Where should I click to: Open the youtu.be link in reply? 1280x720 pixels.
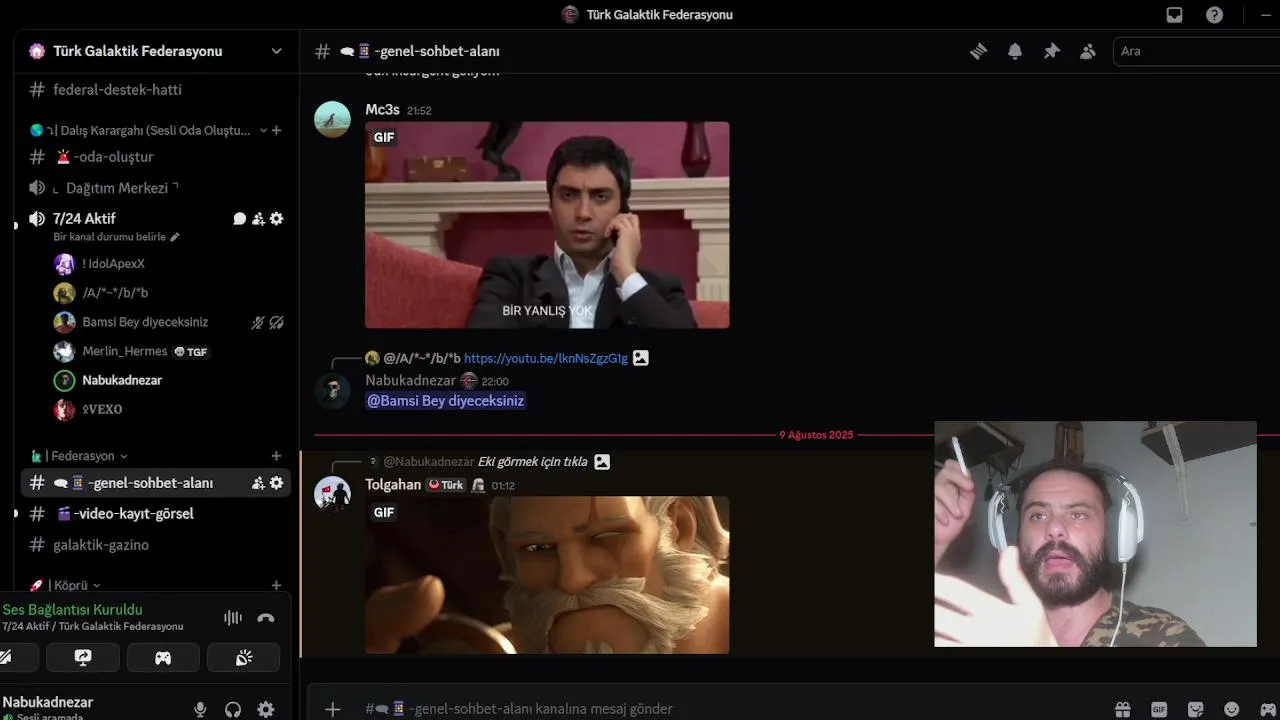tap(546, 358)
